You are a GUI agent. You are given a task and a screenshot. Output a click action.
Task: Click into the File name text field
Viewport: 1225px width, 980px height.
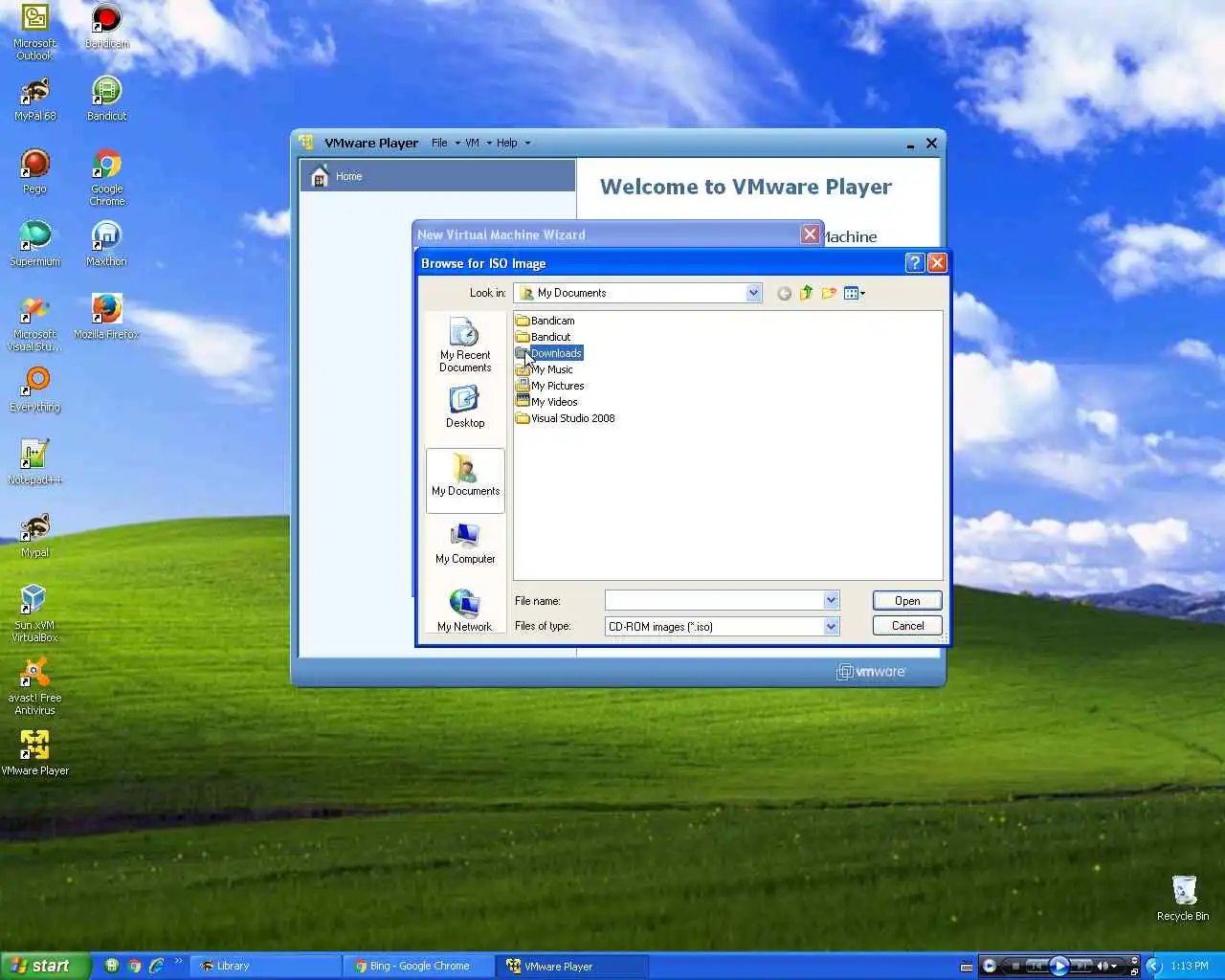(714, 600)
